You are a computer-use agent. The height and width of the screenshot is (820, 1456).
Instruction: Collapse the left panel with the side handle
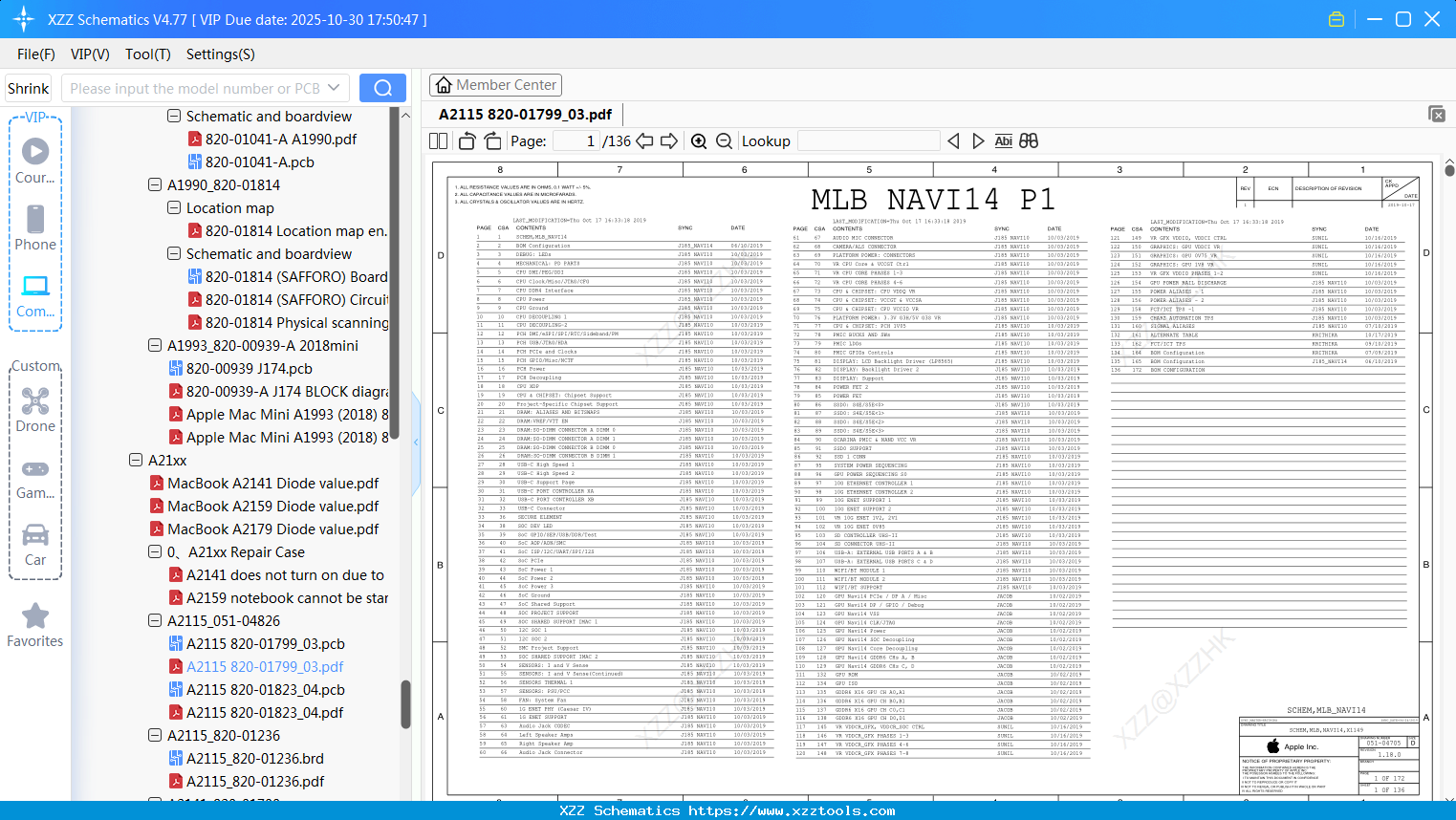[416, 442]
